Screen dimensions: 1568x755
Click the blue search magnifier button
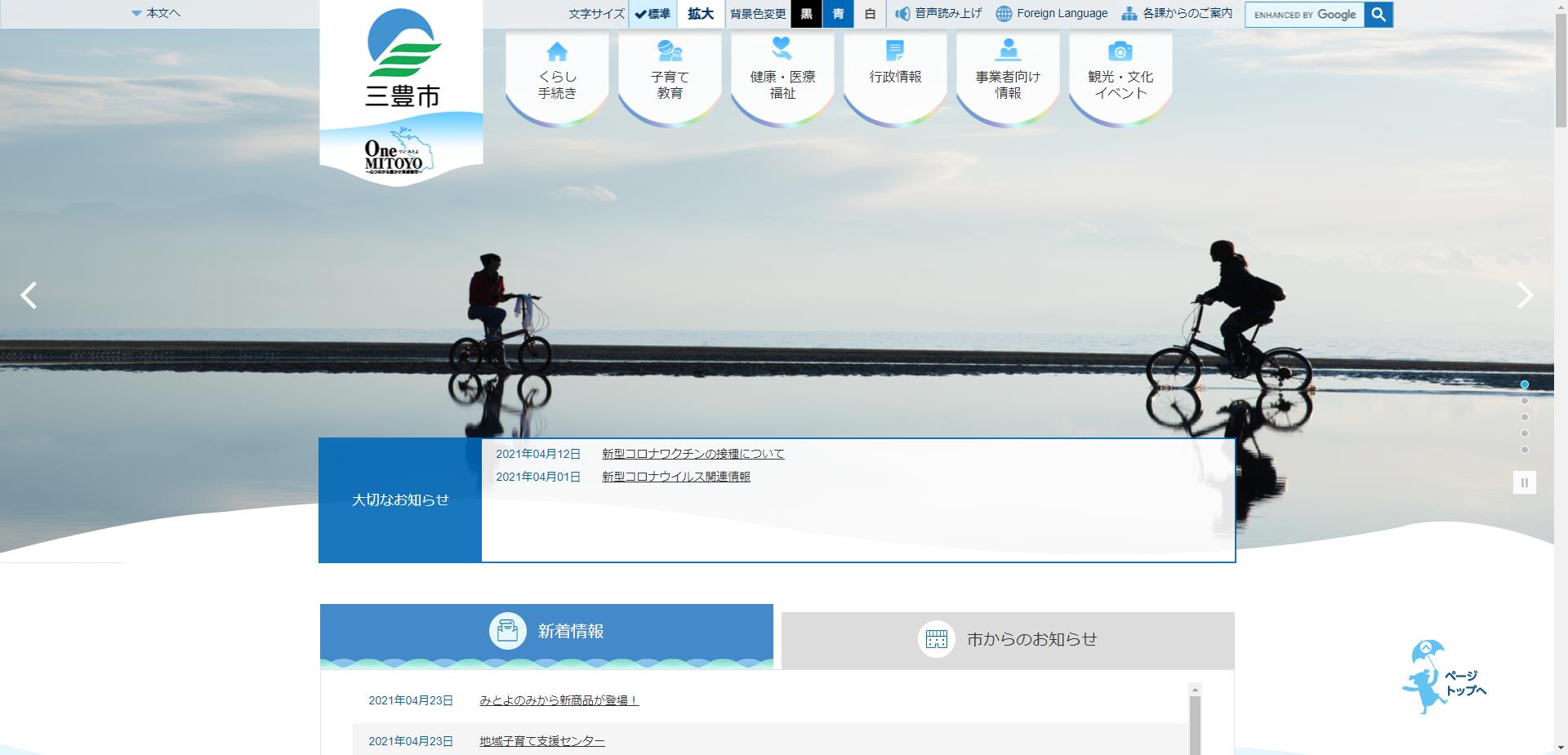[1379, 15]
